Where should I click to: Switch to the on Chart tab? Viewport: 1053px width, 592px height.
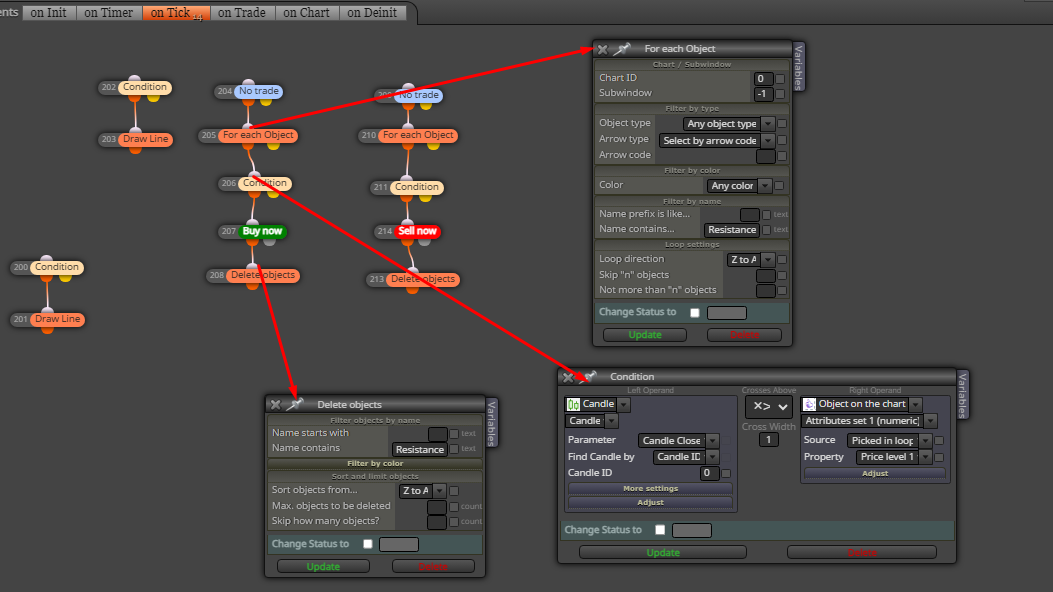306,13
